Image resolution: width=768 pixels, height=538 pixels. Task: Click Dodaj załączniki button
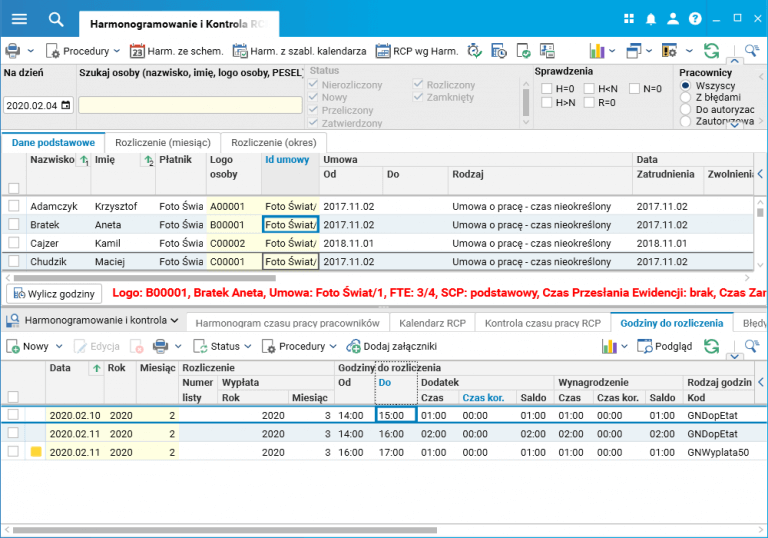pyautogui.click(x=391, y=346)
